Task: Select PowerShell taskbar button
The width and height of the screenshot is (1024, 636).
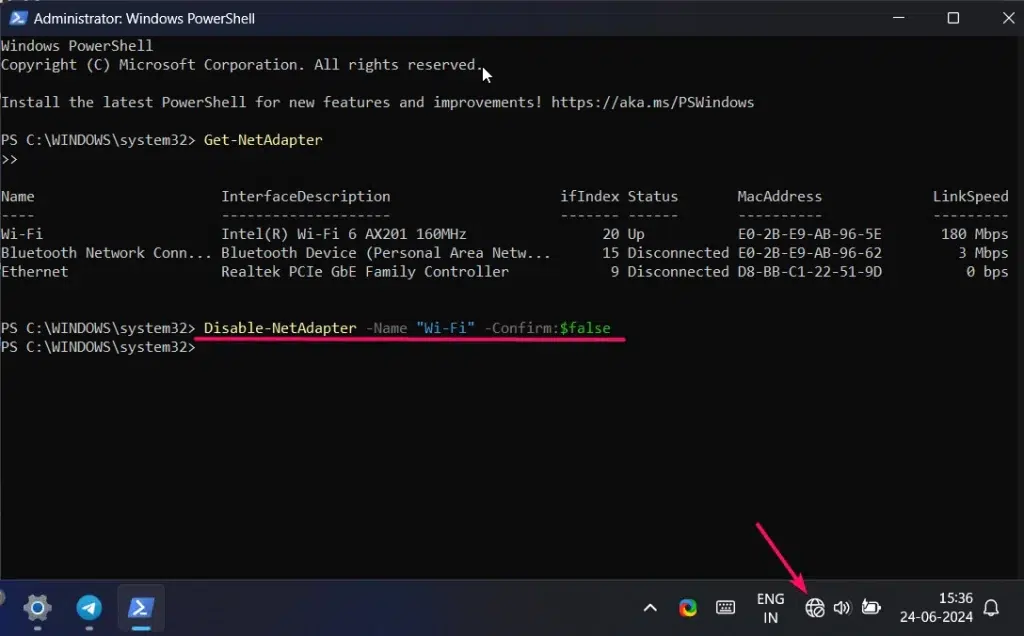Action: [x=140, y=608]
